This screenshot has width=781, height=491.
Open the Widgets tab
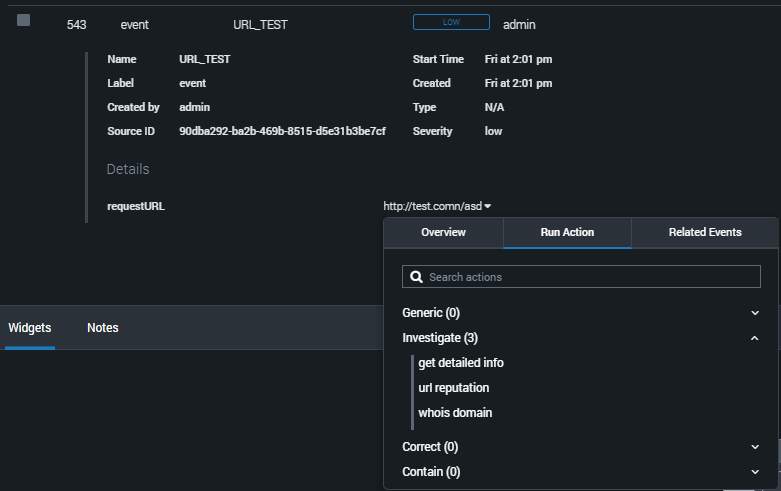30,328
